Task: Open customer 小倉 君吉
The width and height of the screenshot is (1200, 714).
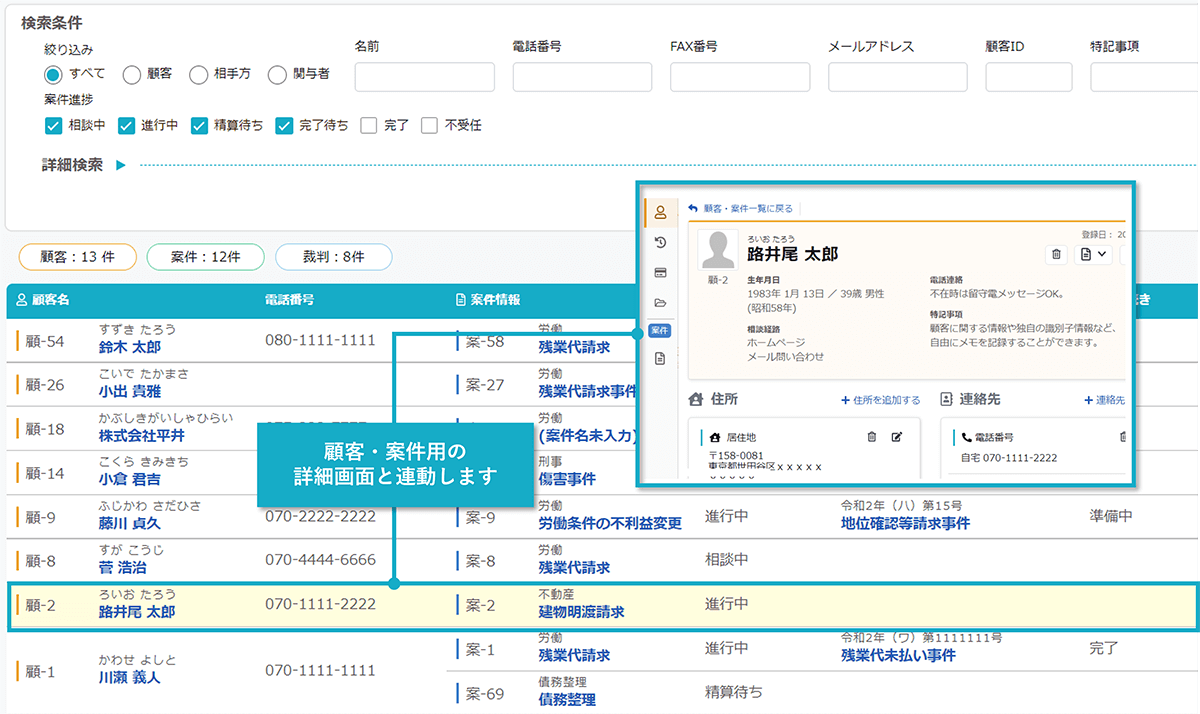Action: pyautogui.click(x=129, y=479)
